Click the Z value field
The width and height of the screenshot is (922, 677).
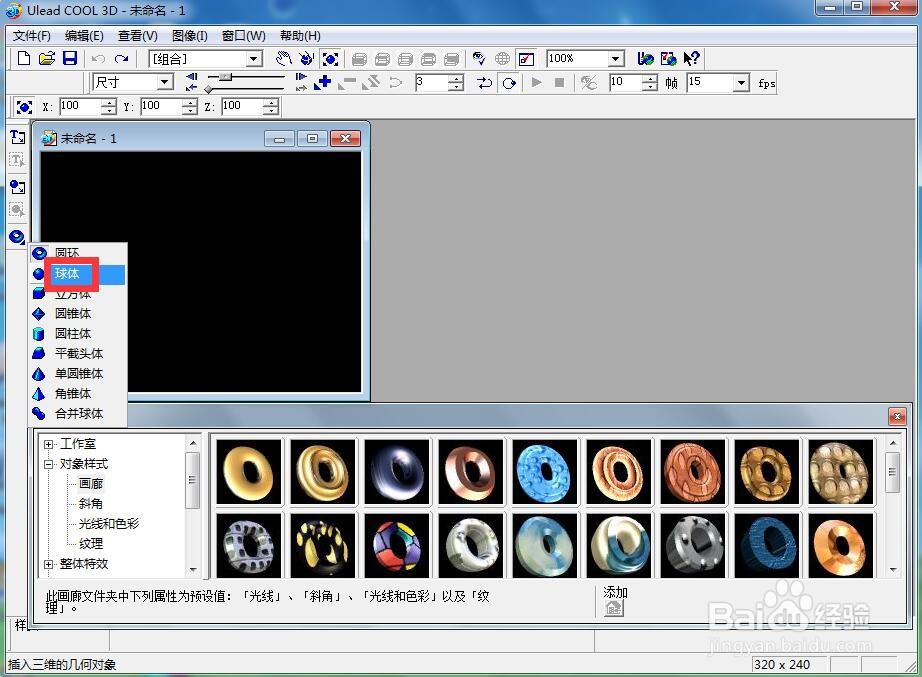pos(242,106)
